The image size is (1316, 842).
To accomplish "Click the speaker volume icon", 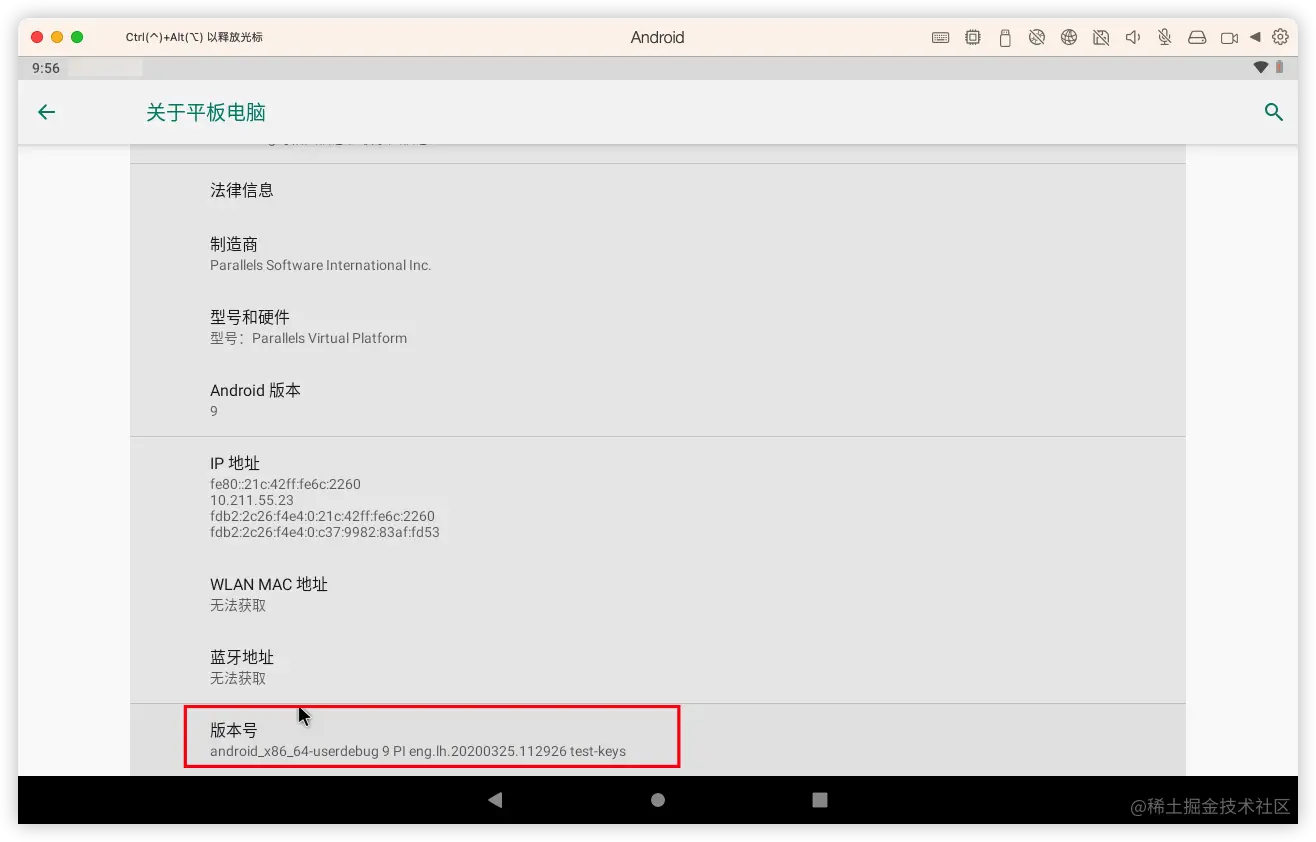I will [x=1133, y=37].
